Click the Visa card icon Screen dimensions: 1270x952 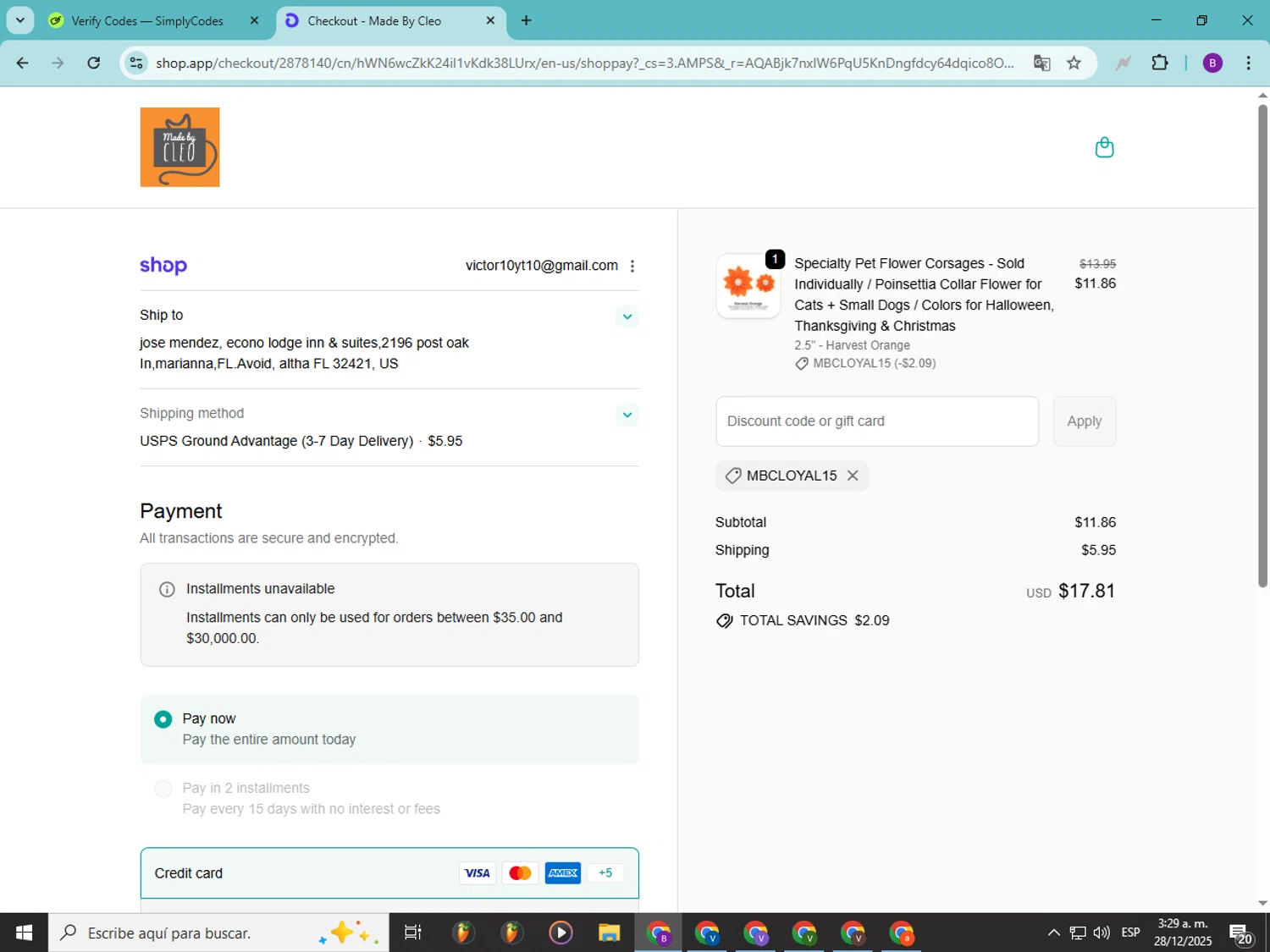pyautogui.click(x=477, y=873)
